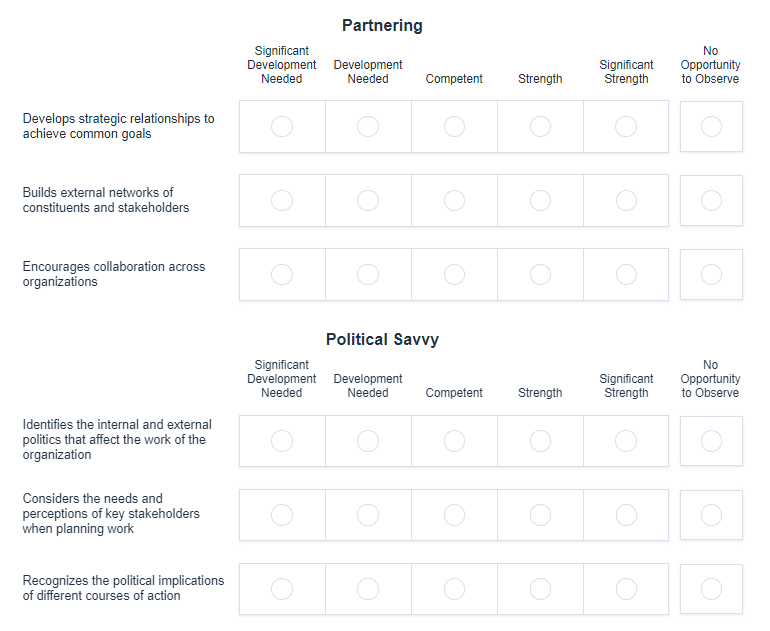
Task: Click the Partnering section heading
Action: (x=382, y=25)
